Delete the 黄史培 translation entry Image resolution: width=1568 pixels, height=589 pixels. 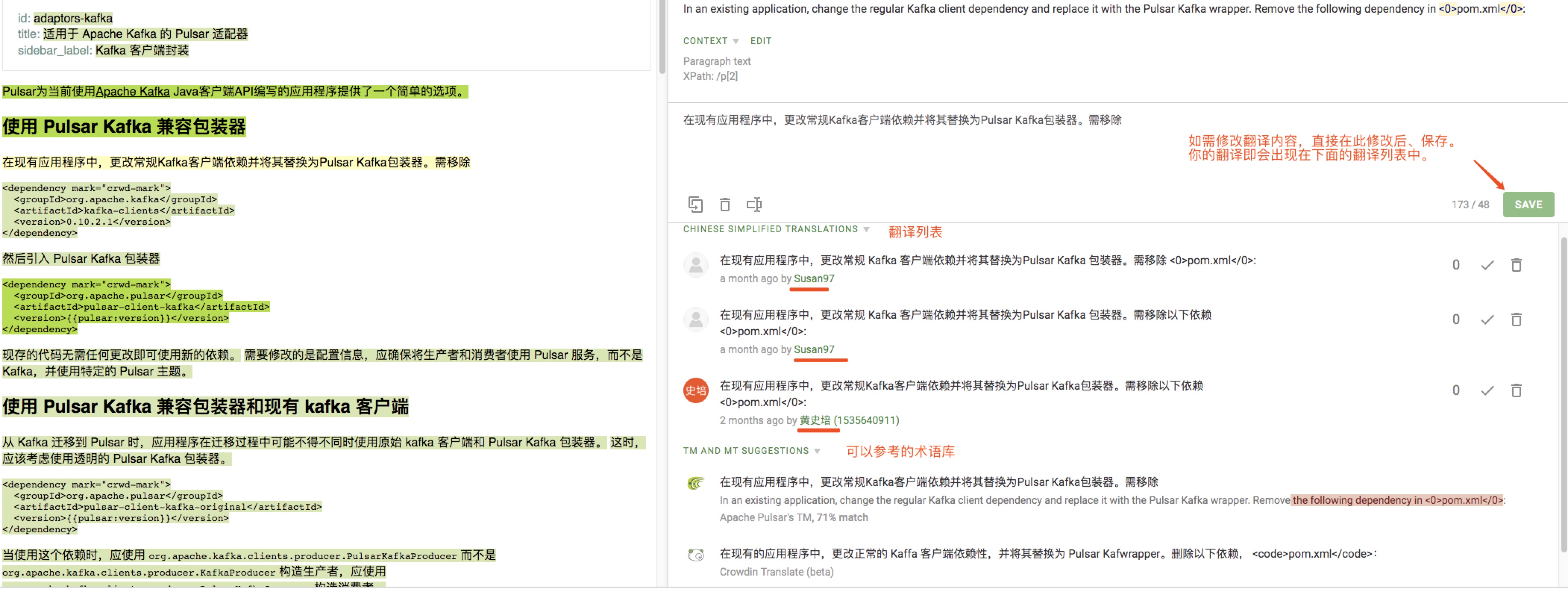[1516, 390]
